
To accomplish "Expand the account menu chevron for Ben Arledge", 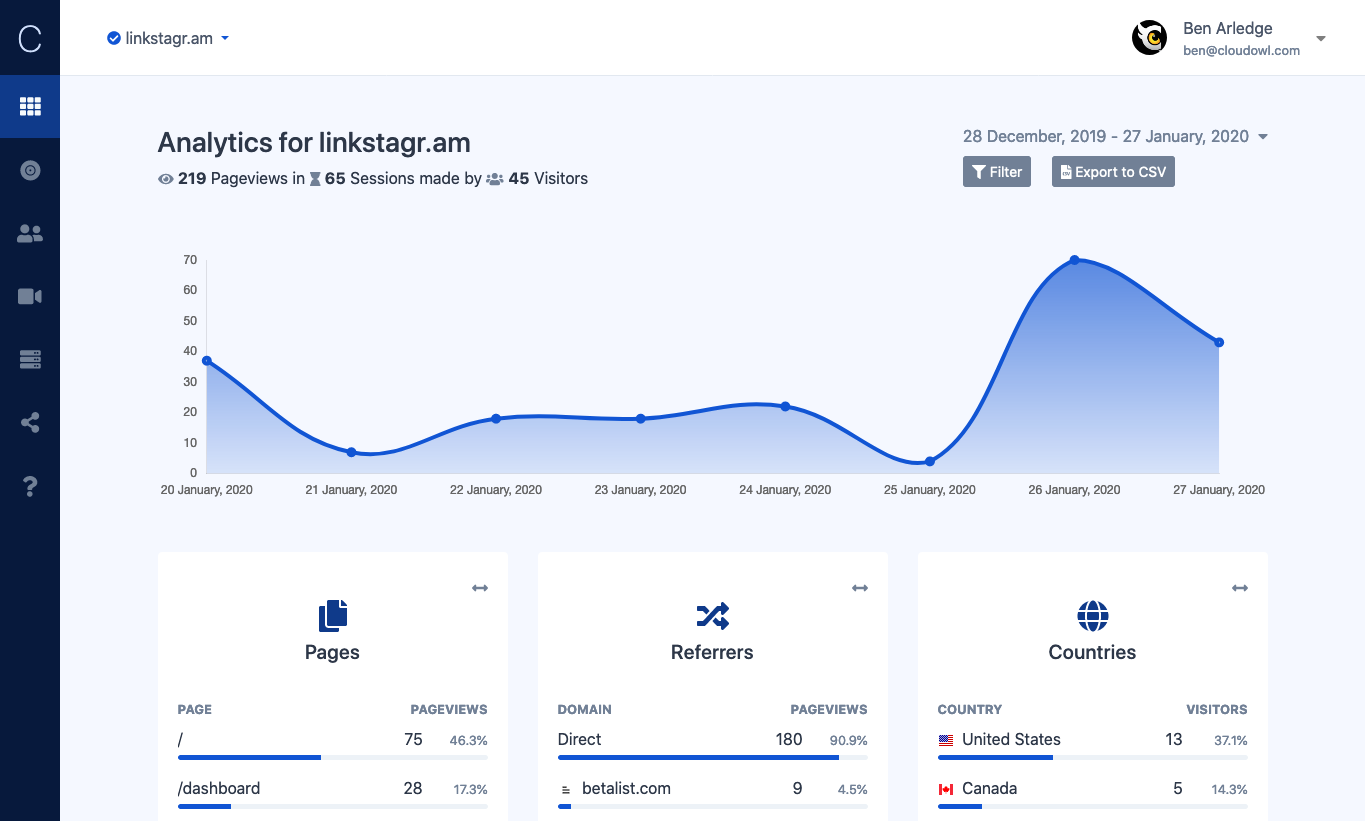I will pyautogui.click(x=1321, y=37).
